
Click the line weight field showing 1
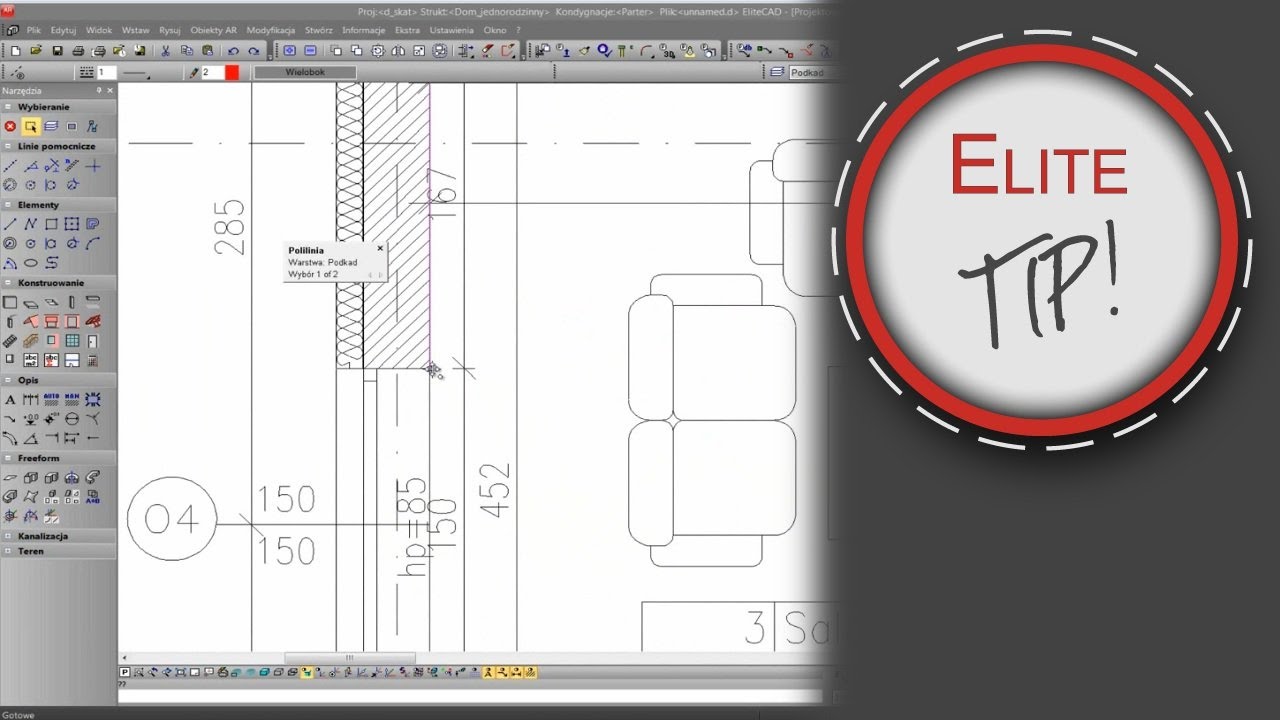pos(107,73)
